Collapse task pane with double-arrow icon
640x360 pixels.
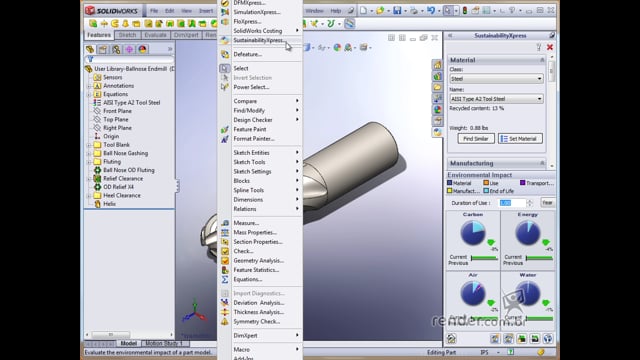click(x=450, y=36)
